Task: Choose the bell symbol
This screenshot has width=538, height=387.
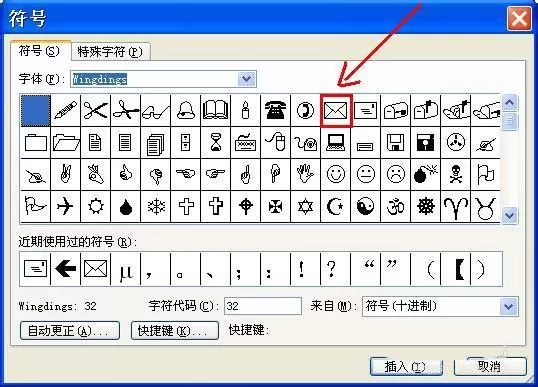Action: (x=186, y=110)
